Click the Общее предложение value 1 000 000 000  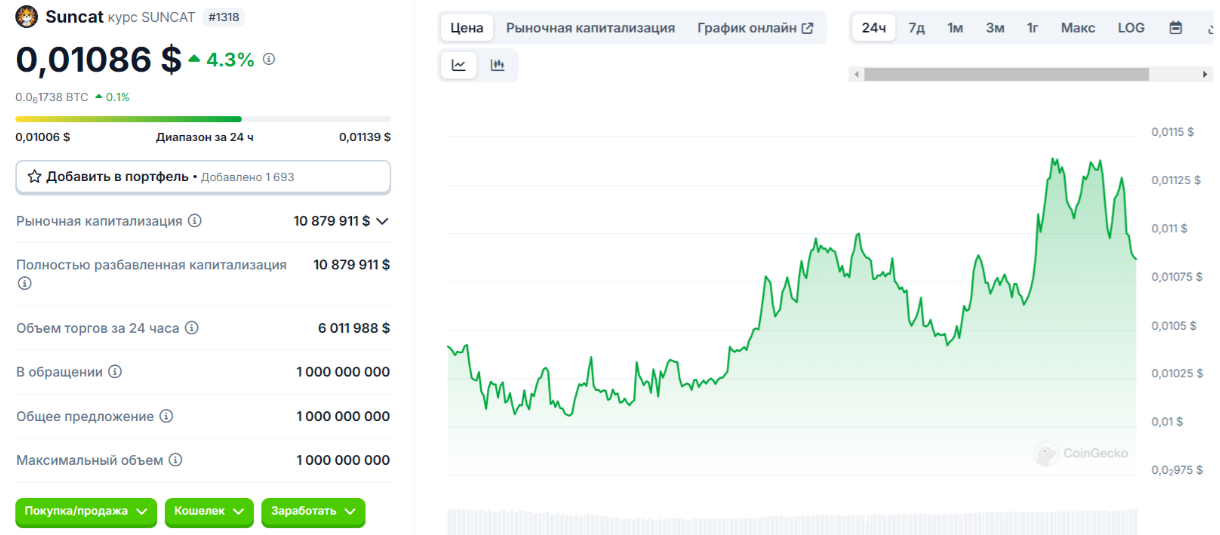[x=343, y=416]
